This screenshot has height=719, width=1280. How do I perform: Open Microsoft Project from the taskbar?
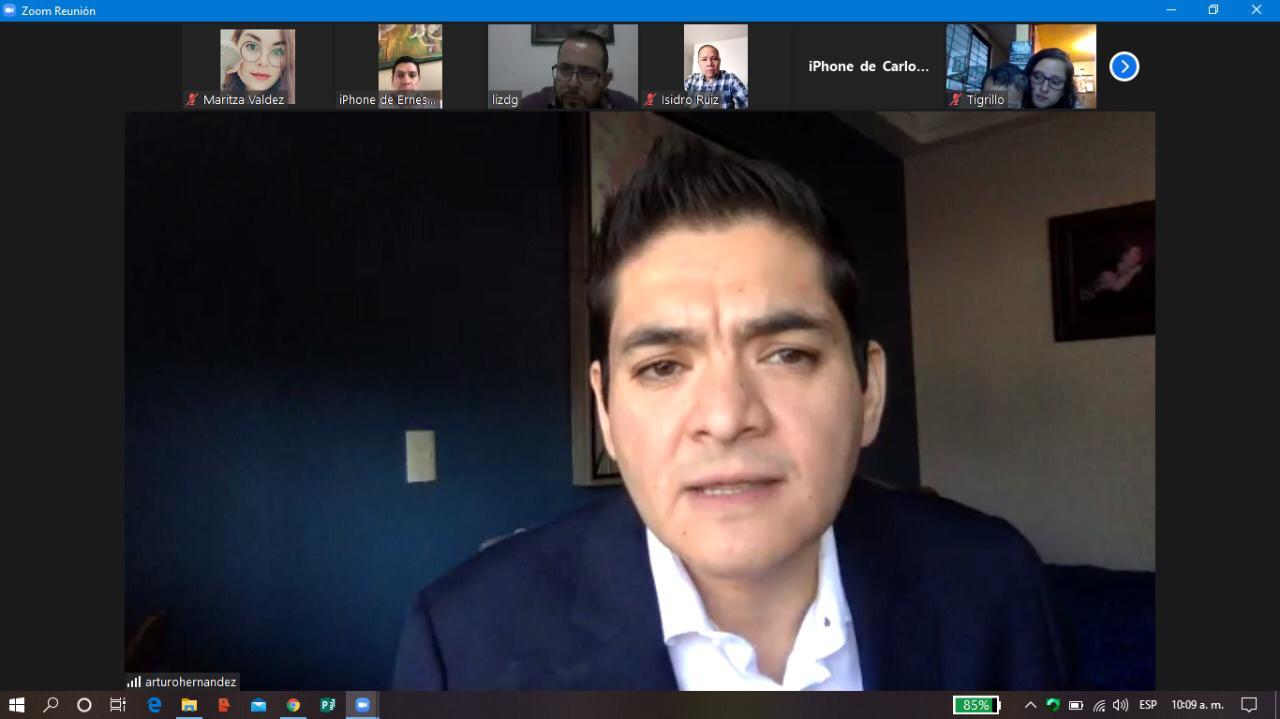tap(327, 705)
